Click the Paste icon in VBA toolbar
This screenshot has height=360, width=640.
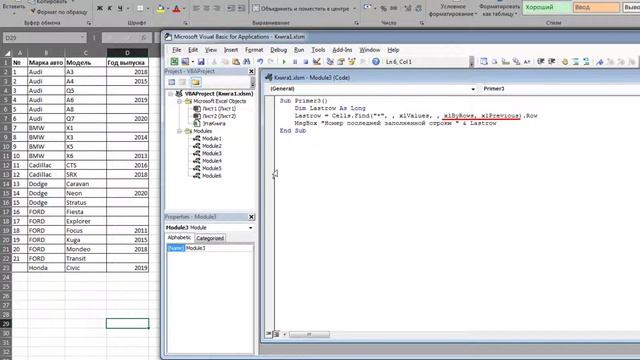[x=236, y=62]
